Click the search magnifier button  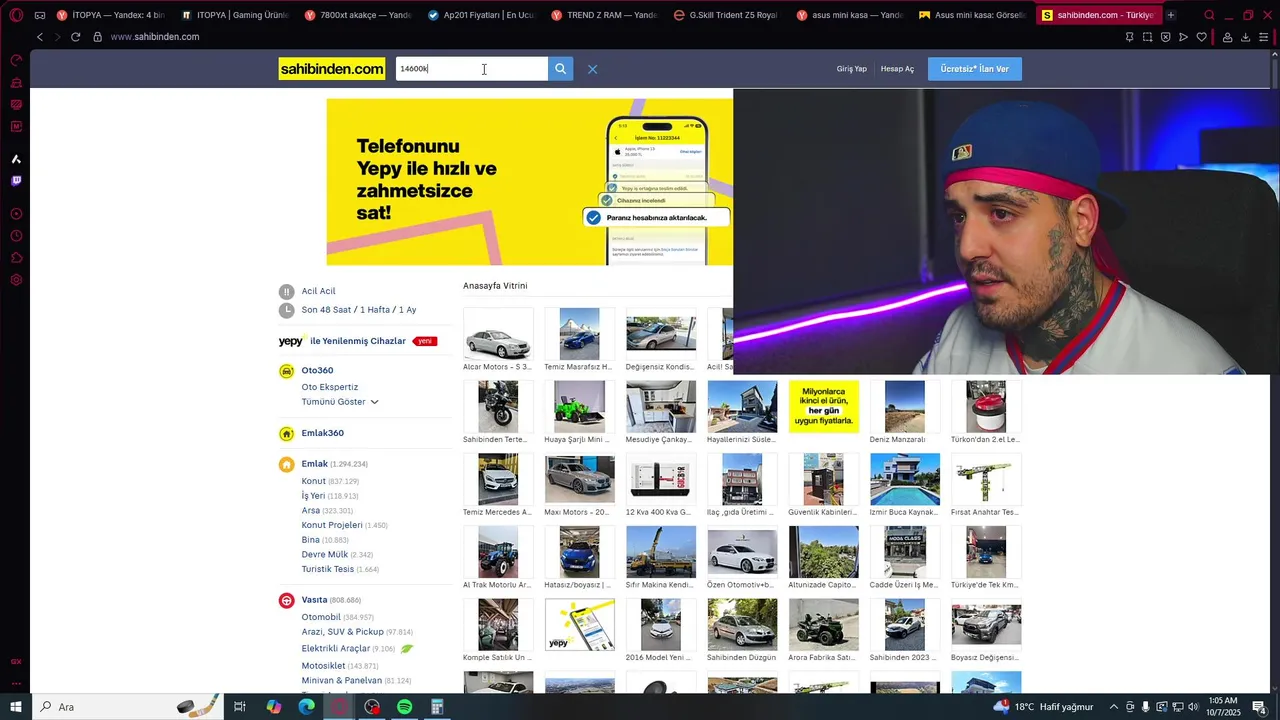[560, 69]
